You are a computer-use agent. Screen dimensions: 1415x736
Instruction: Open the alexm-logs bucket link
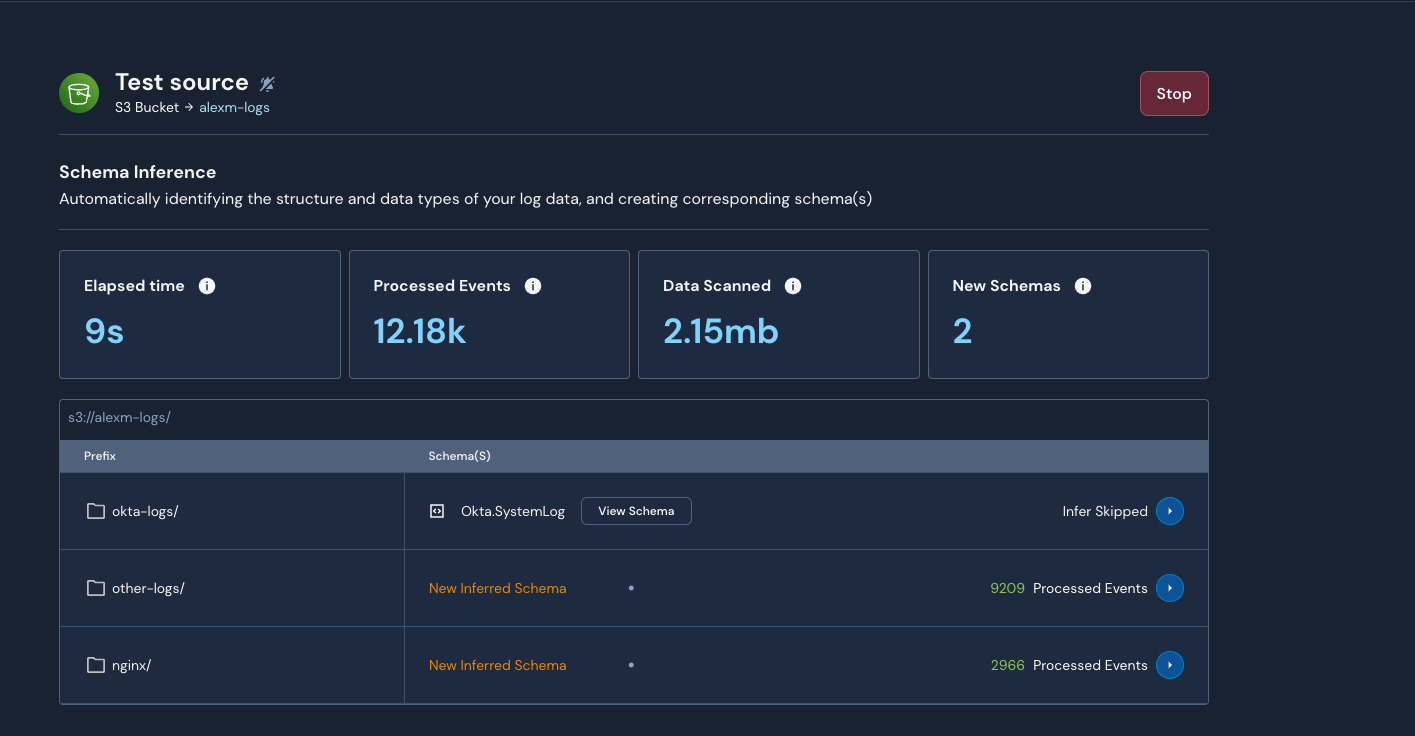(234, 107)
